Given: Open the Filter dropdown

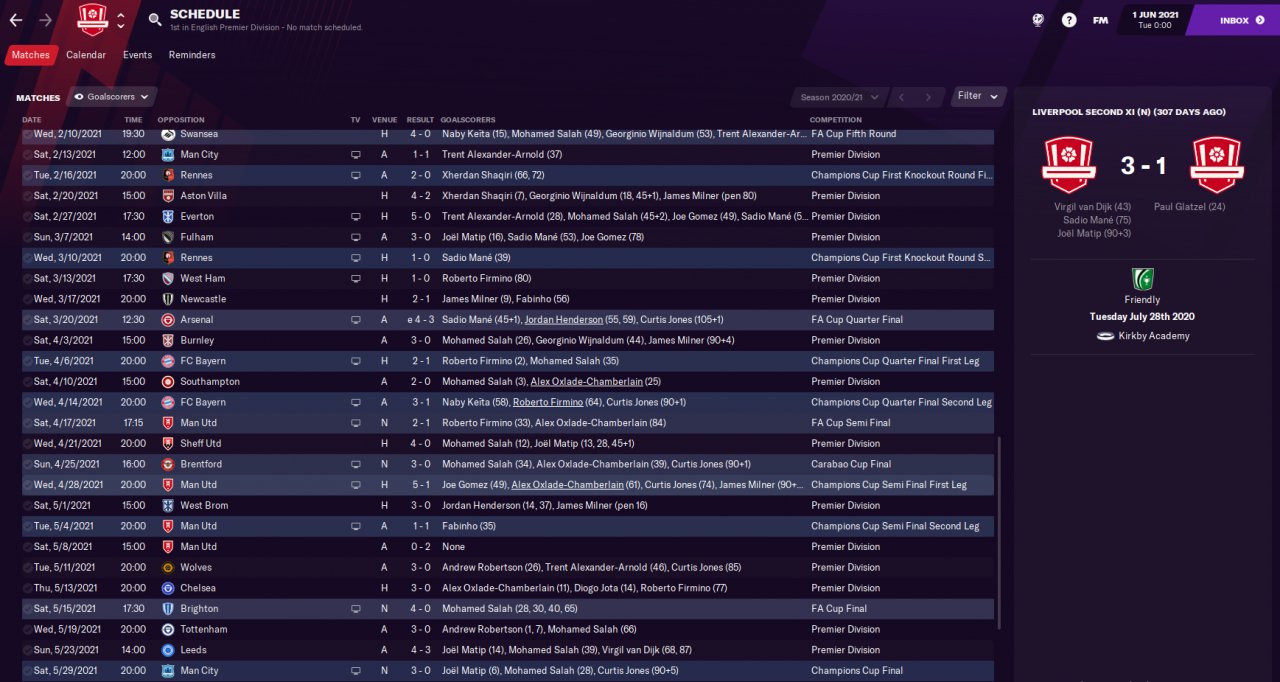Looking at the screenshot, I should (x=978, y=96).
